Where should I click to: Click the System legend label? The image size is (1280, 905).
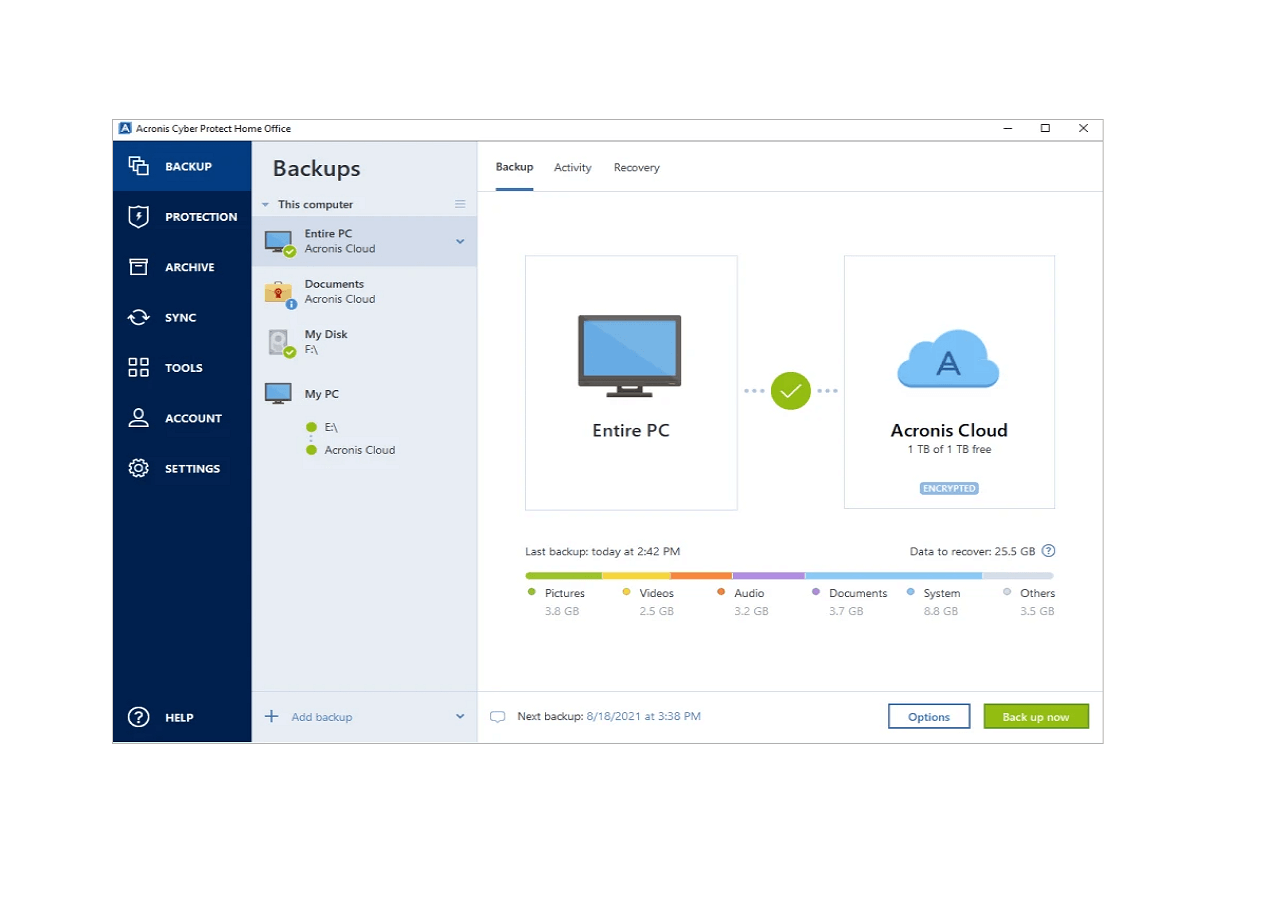point(942,593)
